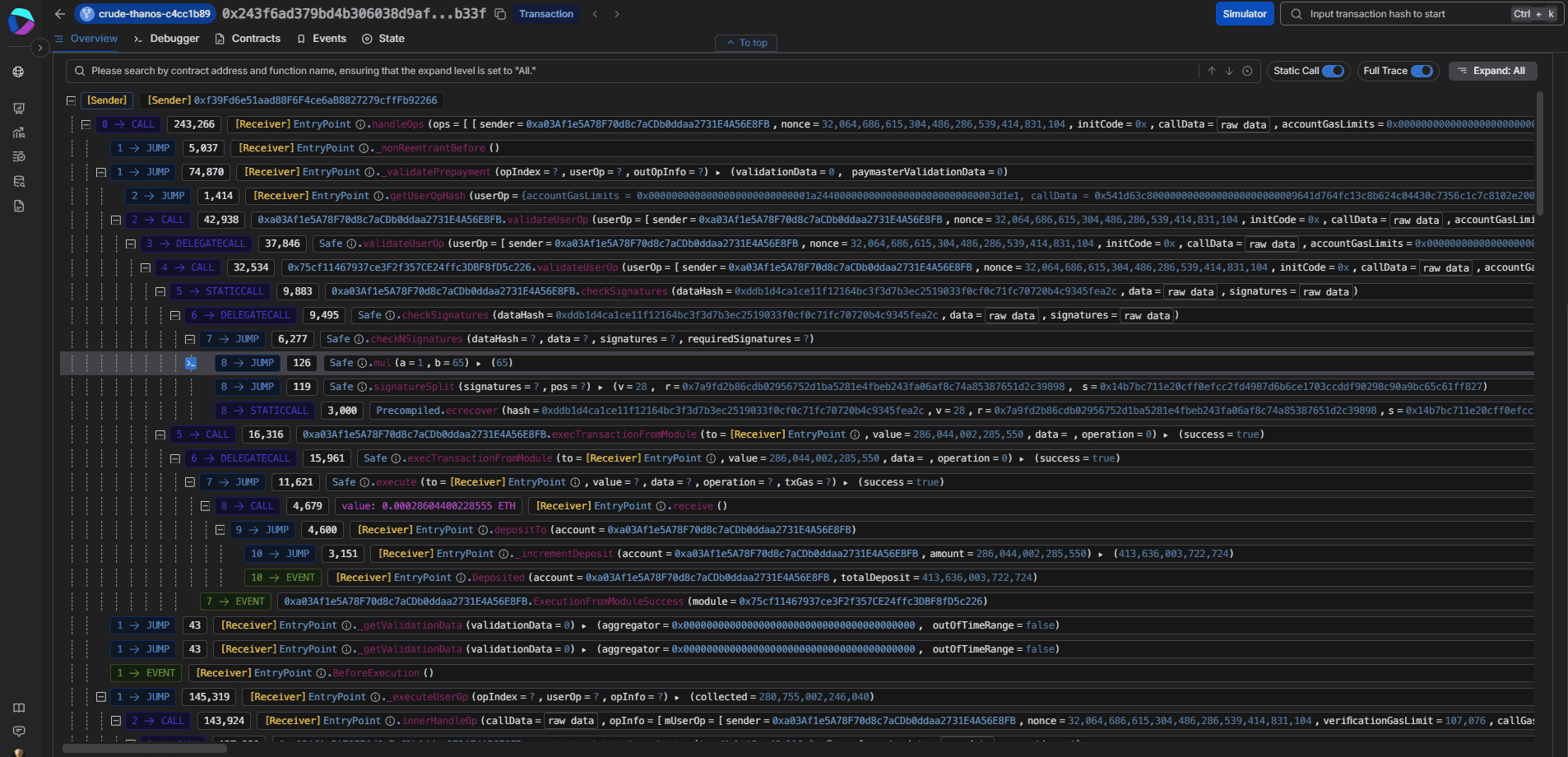This screenshot has height=757, width=1568.
Task: Click info icon beside Safe.signatureSplit
Action: (362, 387)
